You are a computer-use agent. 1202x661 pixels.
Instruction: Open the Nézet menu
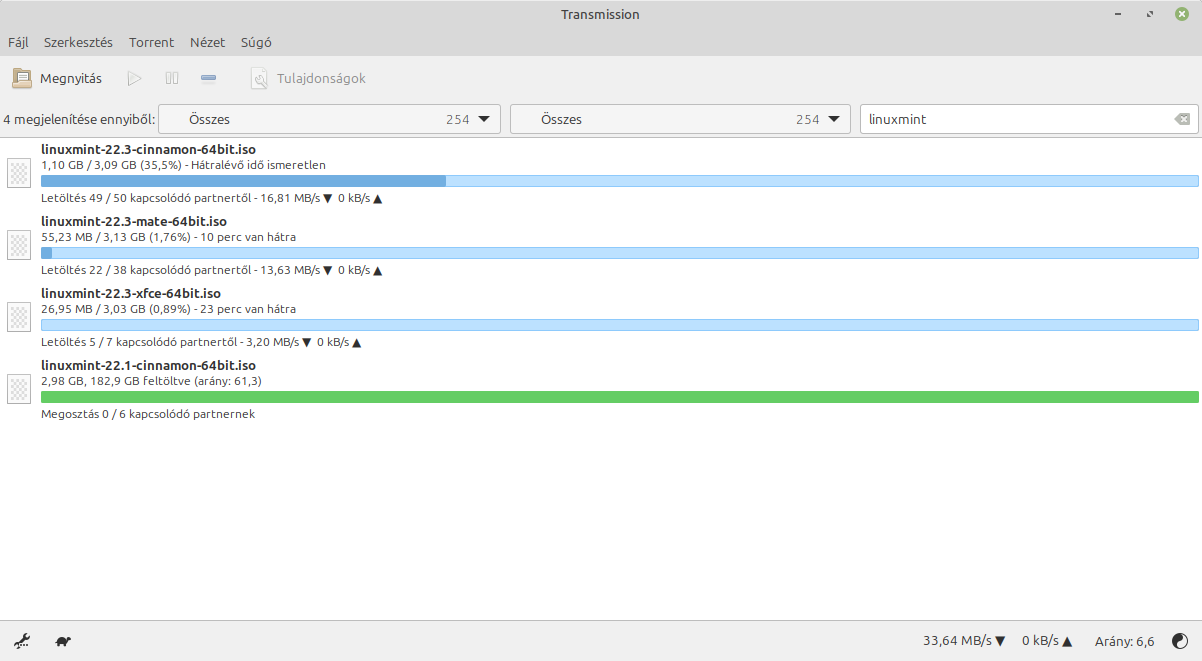click(207, 43)
